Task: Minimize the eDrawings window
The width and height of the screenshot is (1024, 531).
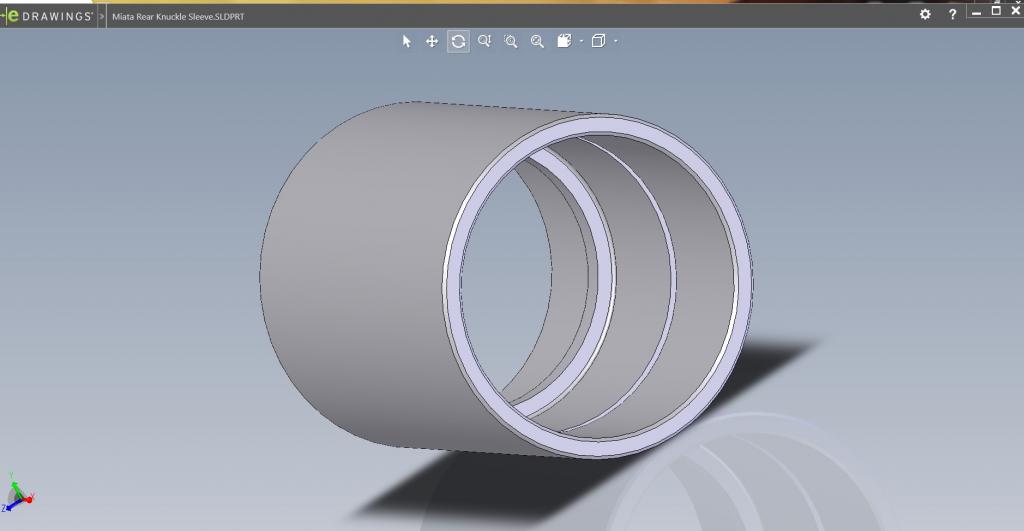Action: (976, 13)
